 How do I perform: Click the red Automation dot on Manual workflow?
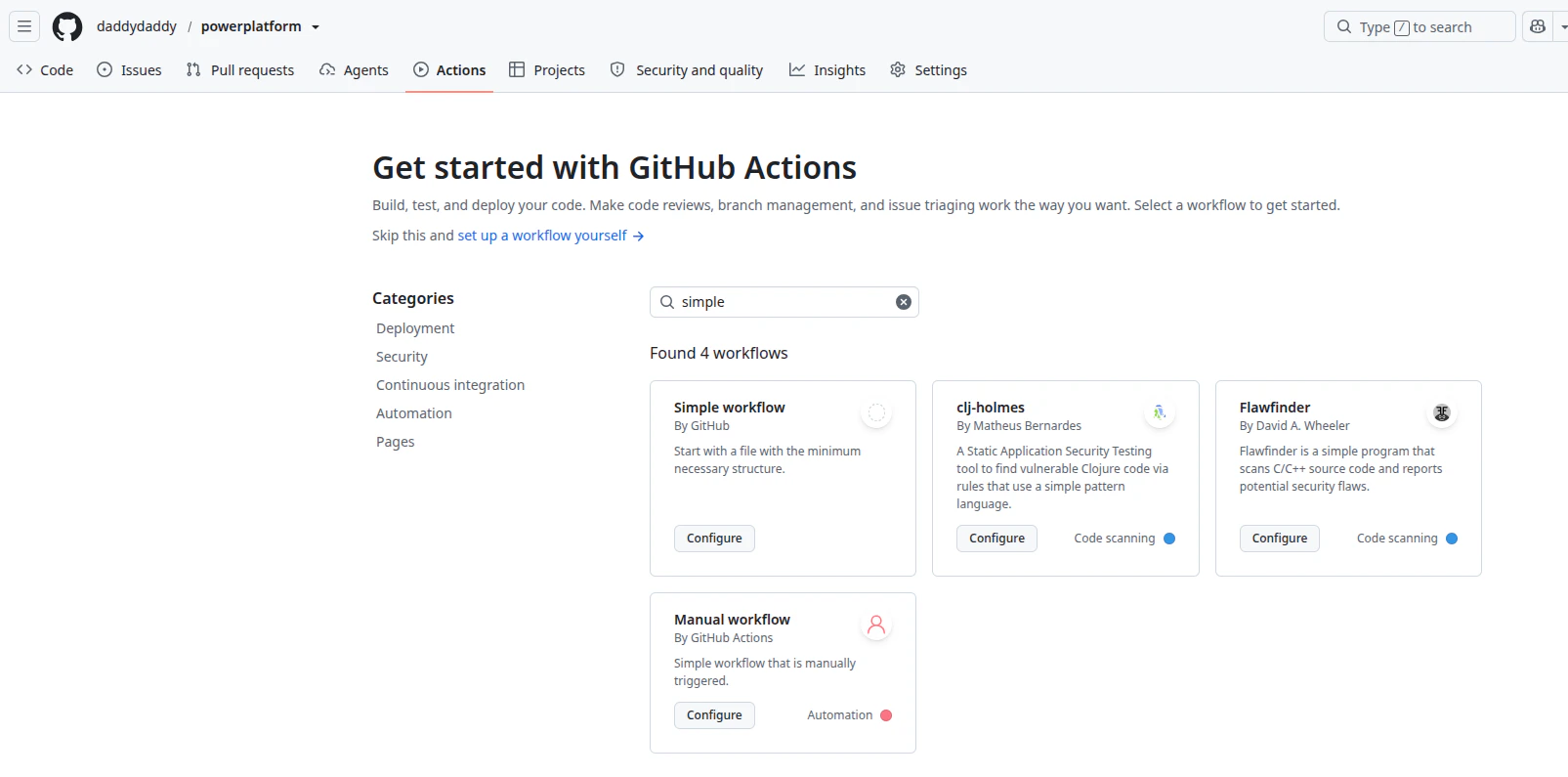[x=886, y=715]
